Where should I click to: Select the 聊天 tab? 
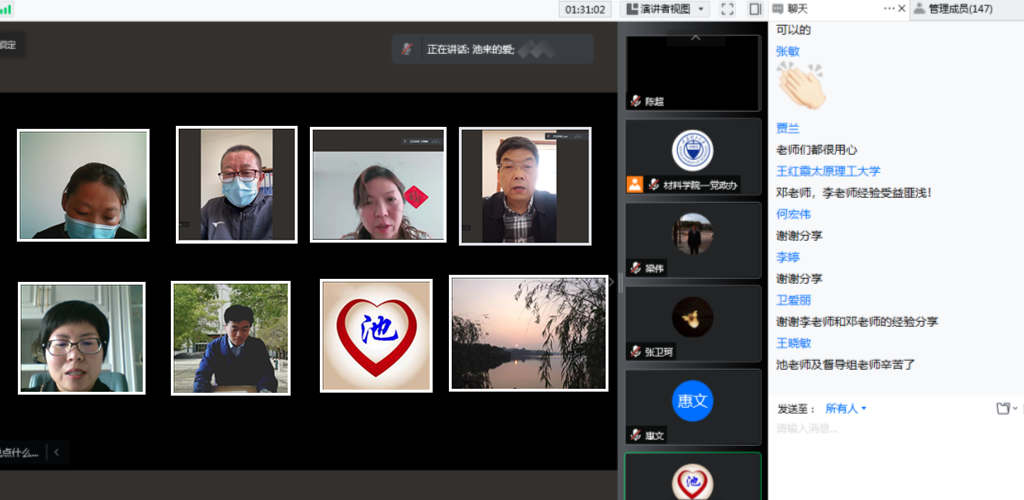coord(797,9)
